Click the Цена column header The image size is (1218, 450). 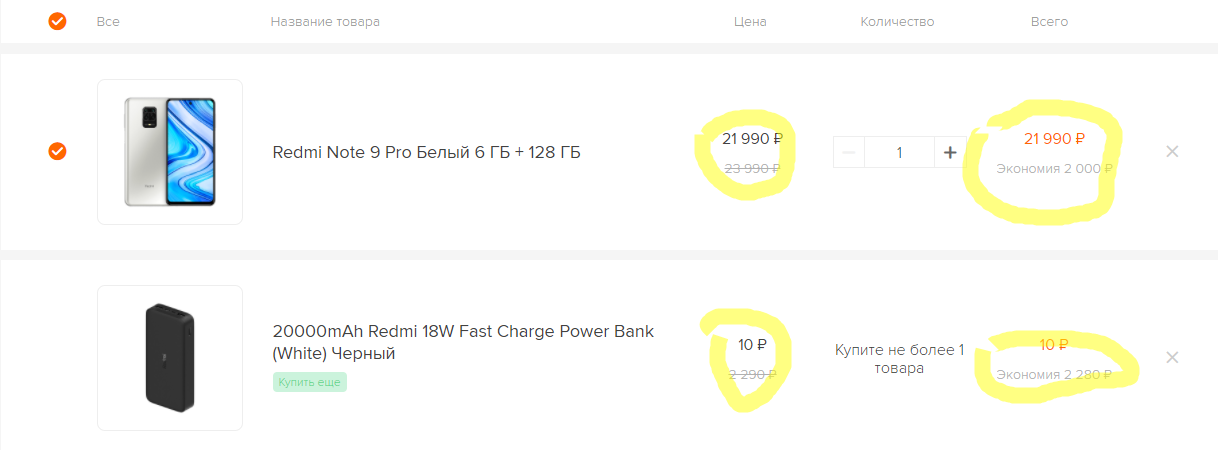click(750, 21)
